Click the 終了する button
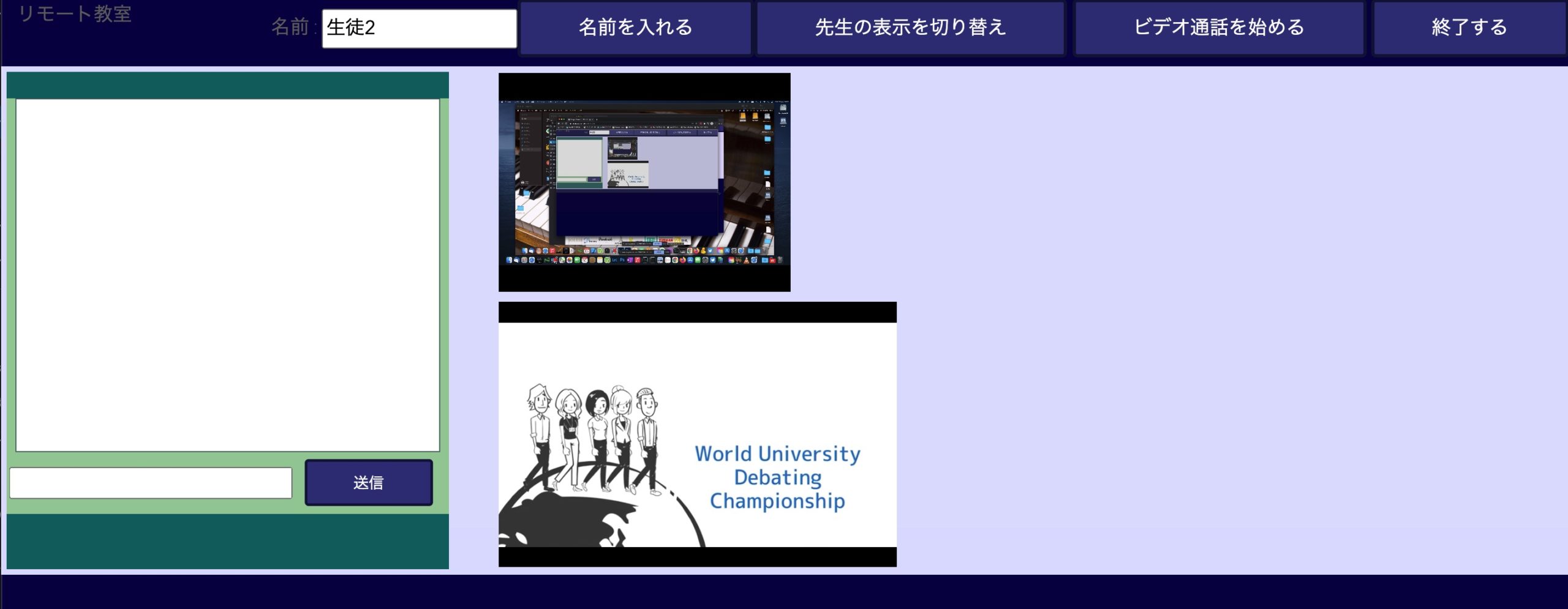The image size is (1568, 609). pyautogui.click(x=1469, y=28)
